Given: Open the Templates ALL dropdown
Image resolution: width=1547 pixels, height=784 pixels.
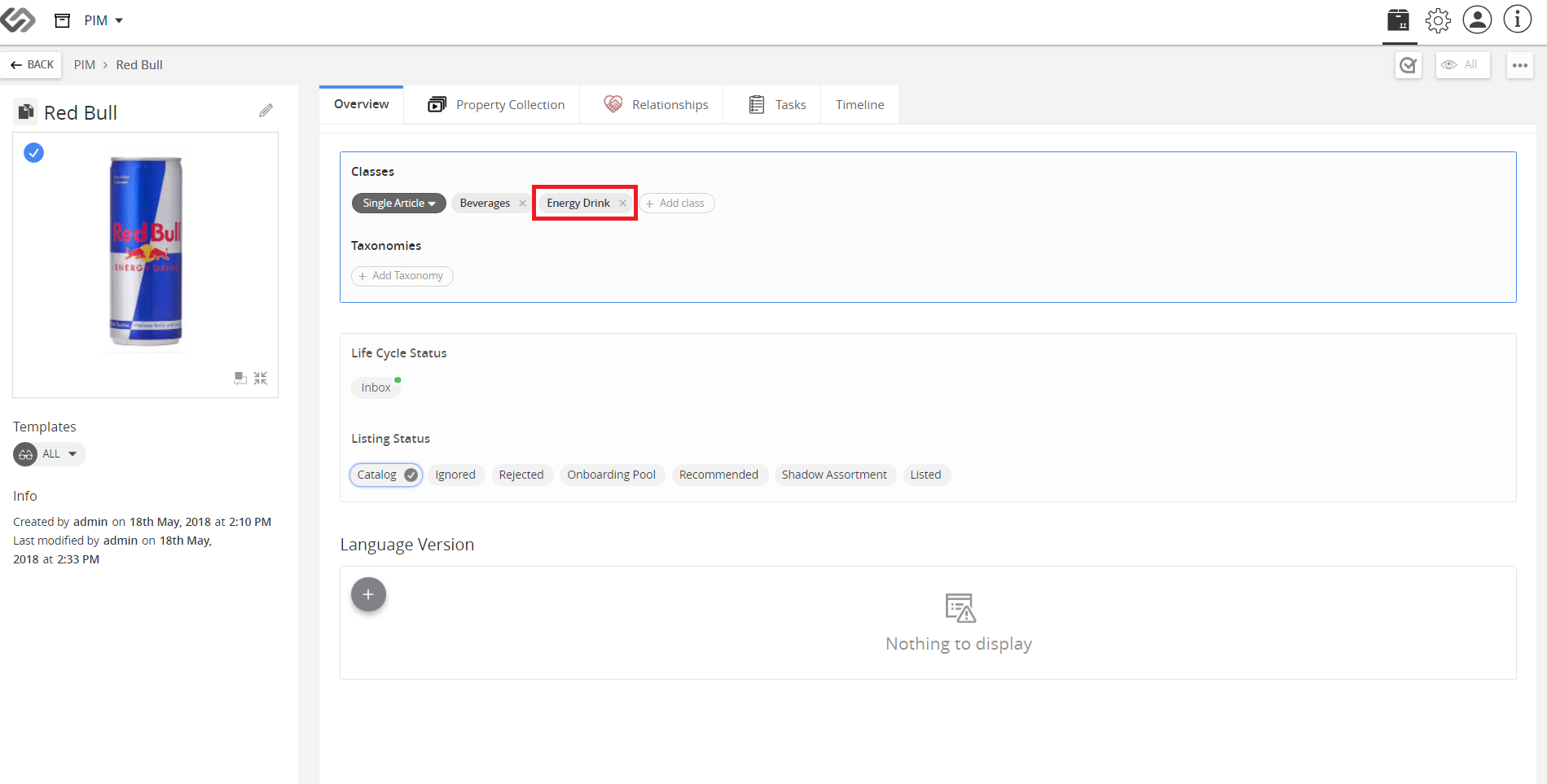Looking at the screenshot, I should pyautogui.click(x=50, y=454).
